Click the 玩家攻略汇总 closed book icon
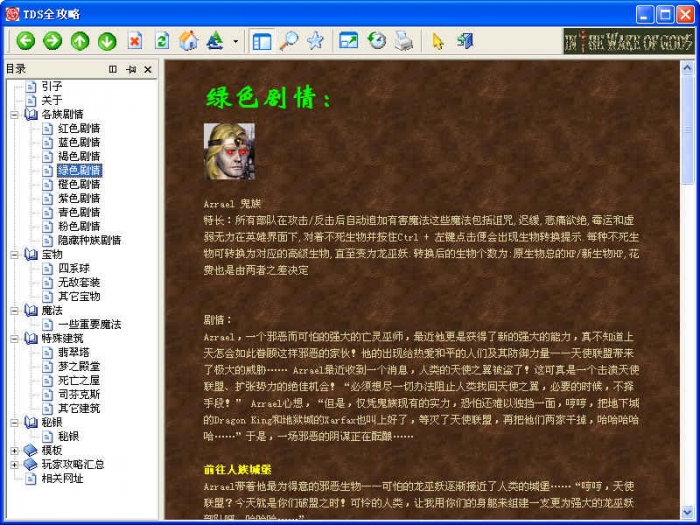Viewport: 700px width, 525px height. coord(31,464)
